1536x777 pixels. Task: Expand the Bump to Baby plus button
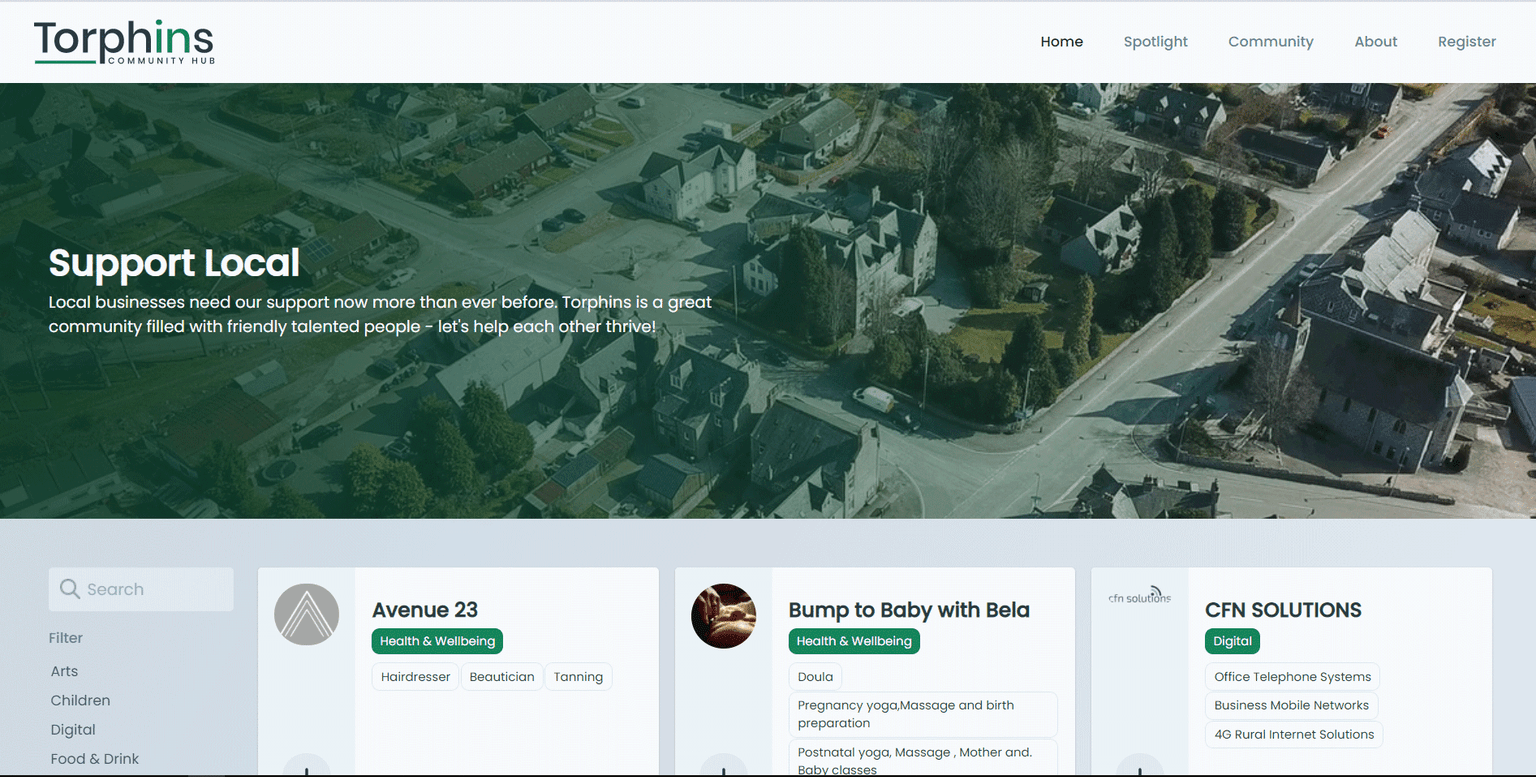pyautogui.click(x=723, y=768)
